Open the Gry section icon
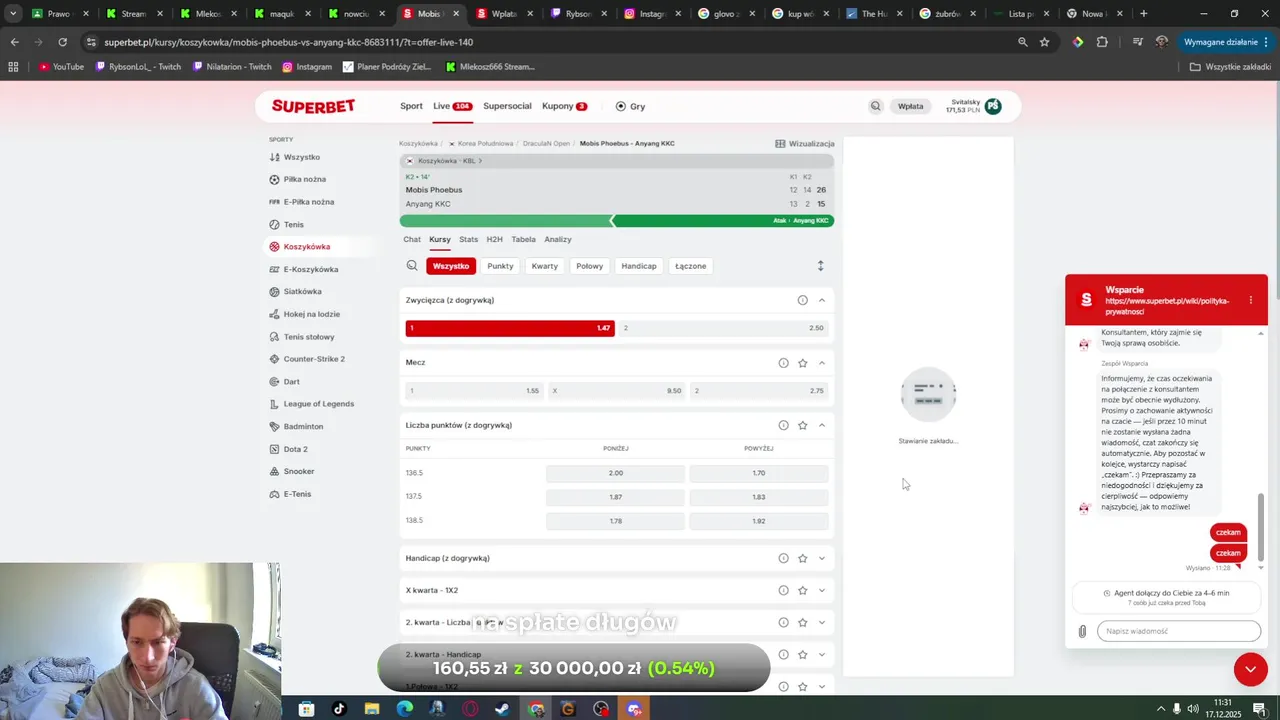This screenshot has width=1280, height=720. tap(621, 106)
